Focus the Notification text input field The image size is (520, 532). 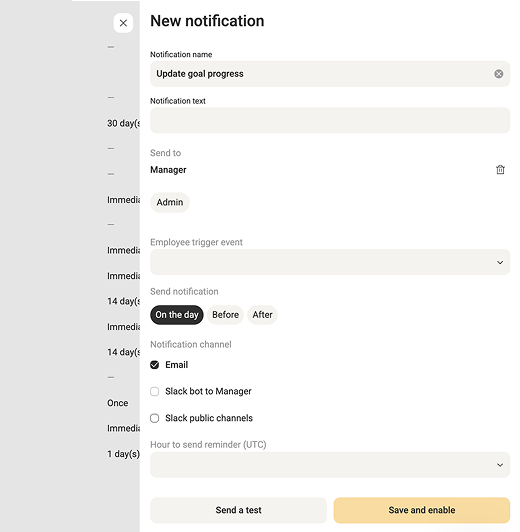(330, 120)
